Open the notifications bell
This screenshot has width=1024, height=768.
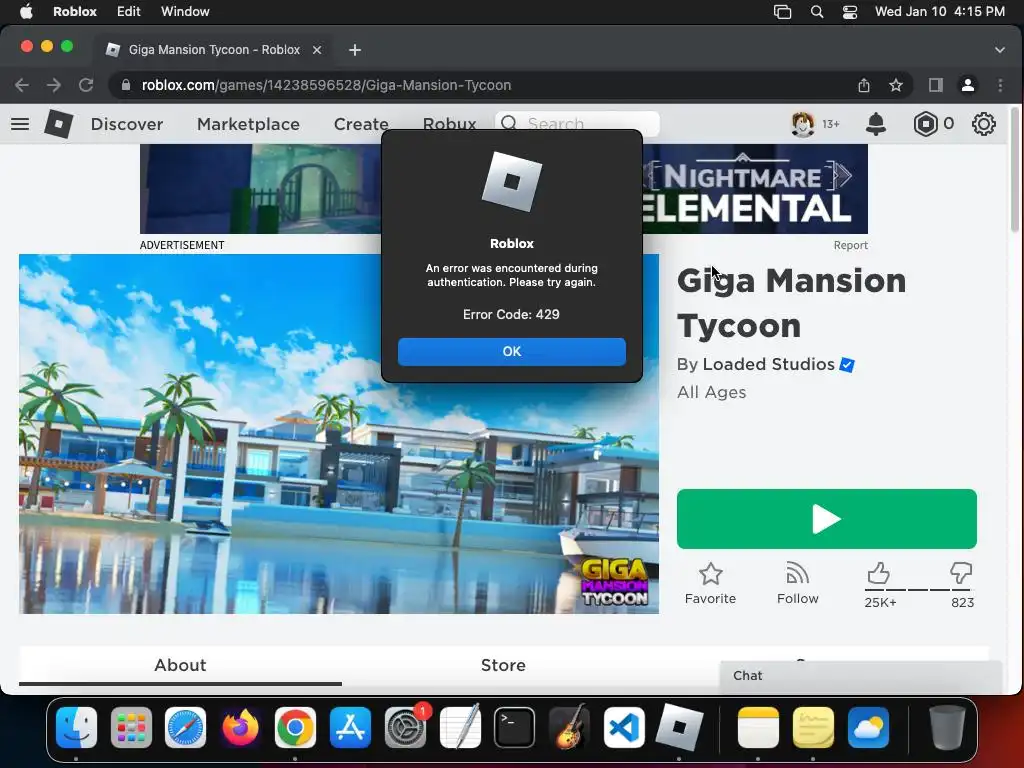point(876,123)
